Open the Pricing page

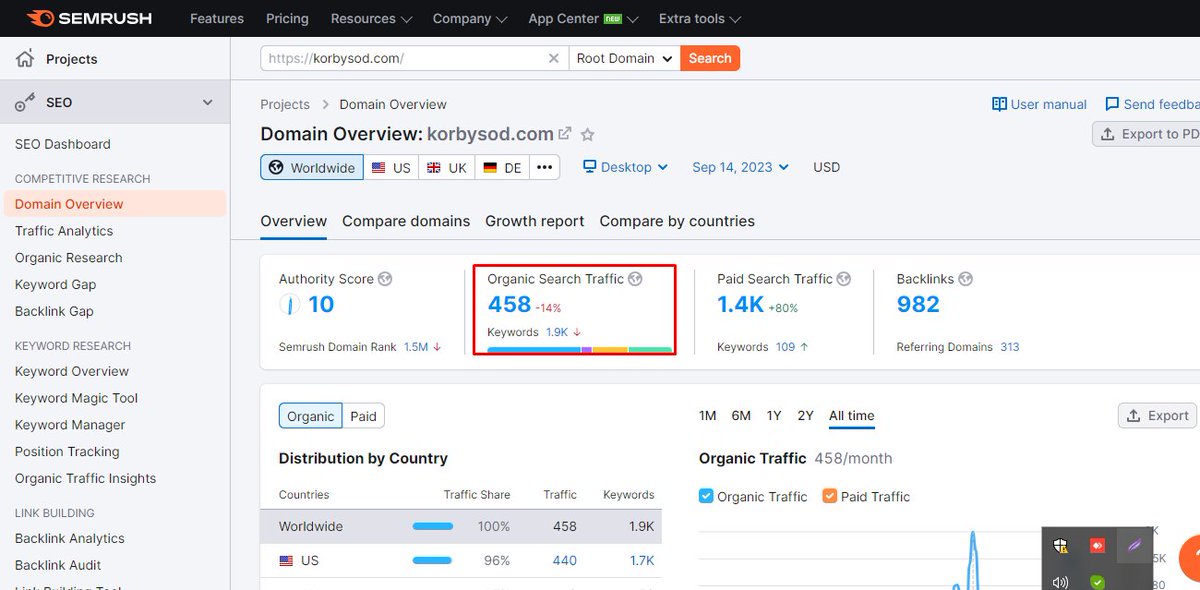[x=287, y=18]
